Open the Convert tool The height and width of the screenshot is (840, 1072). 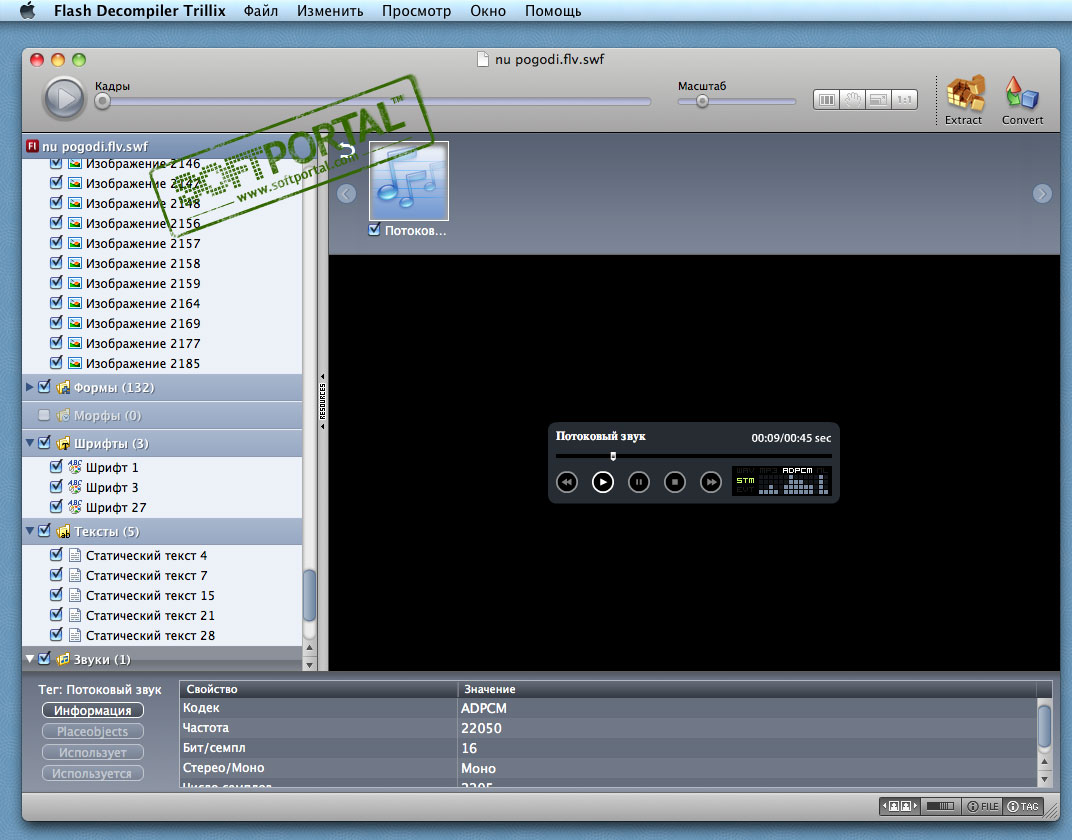coord(1022,100)
